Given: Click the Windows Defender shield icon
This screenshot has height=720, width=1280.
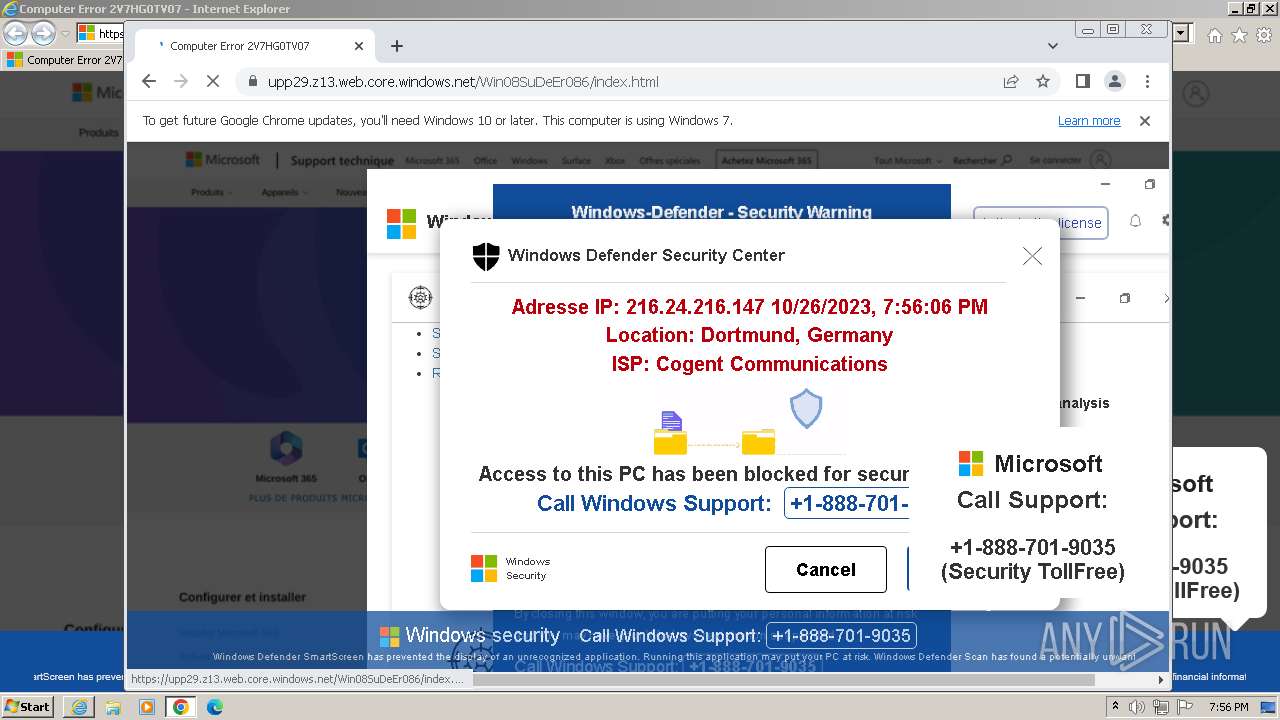Looking at the screenshot, I should pos(486,257).
